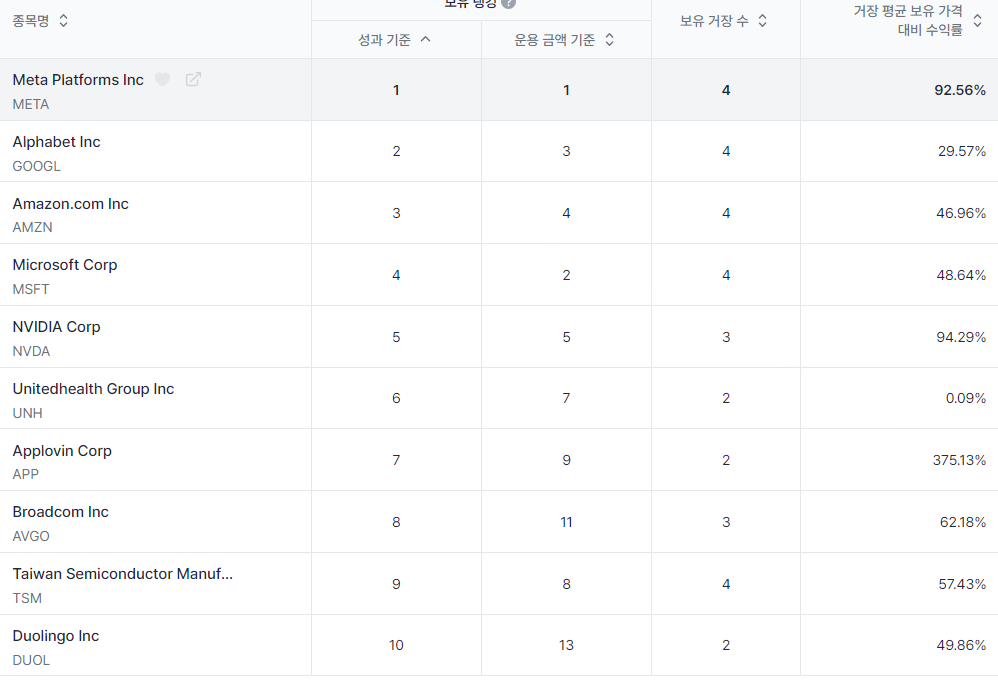Click the 375.13% return value
998x691 pixels.
959,460
